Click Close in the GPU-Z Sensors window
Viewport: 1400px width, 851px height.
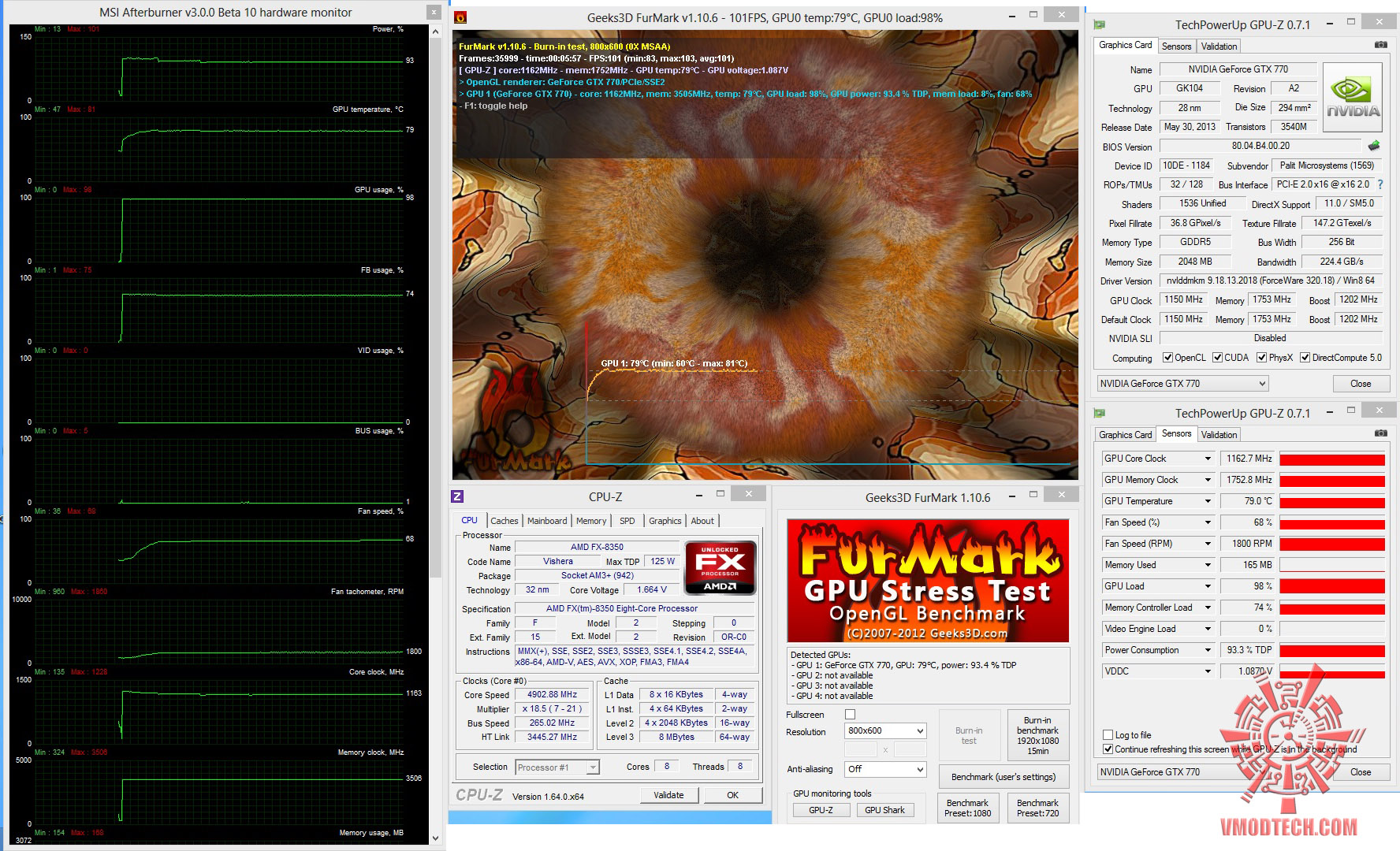pyautogui.click(x=1361, y=772)
